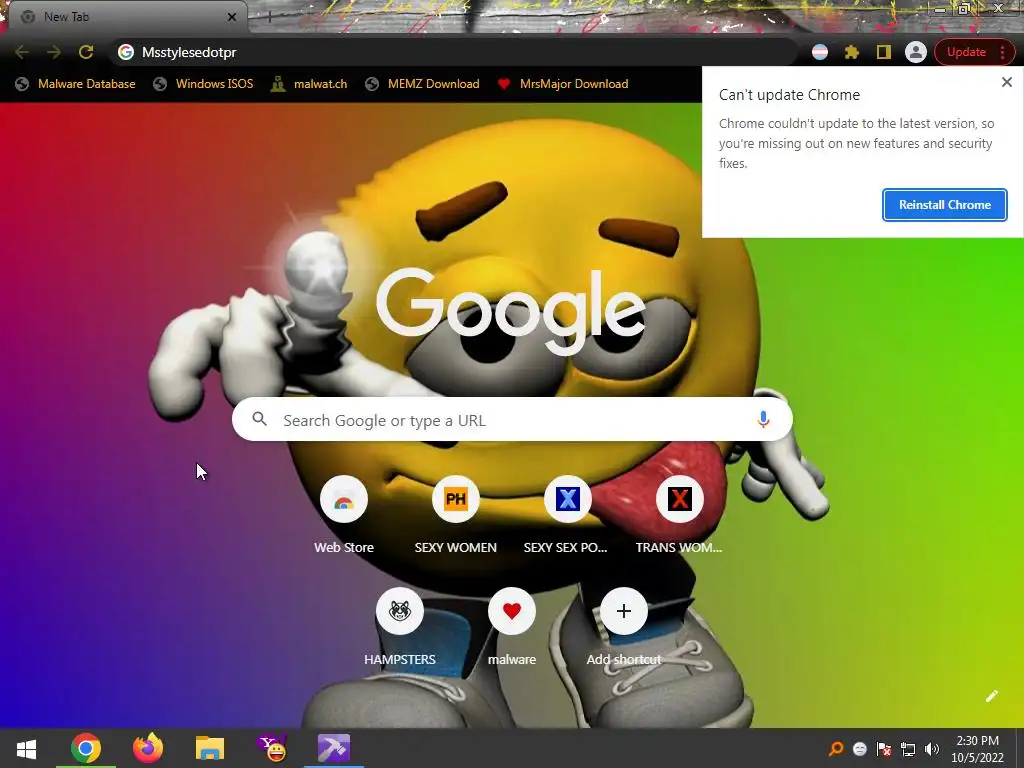This screenshot has width=1024, height=768.
Task: Open the purple hammer taskbar app
Action: coord(334,748)
